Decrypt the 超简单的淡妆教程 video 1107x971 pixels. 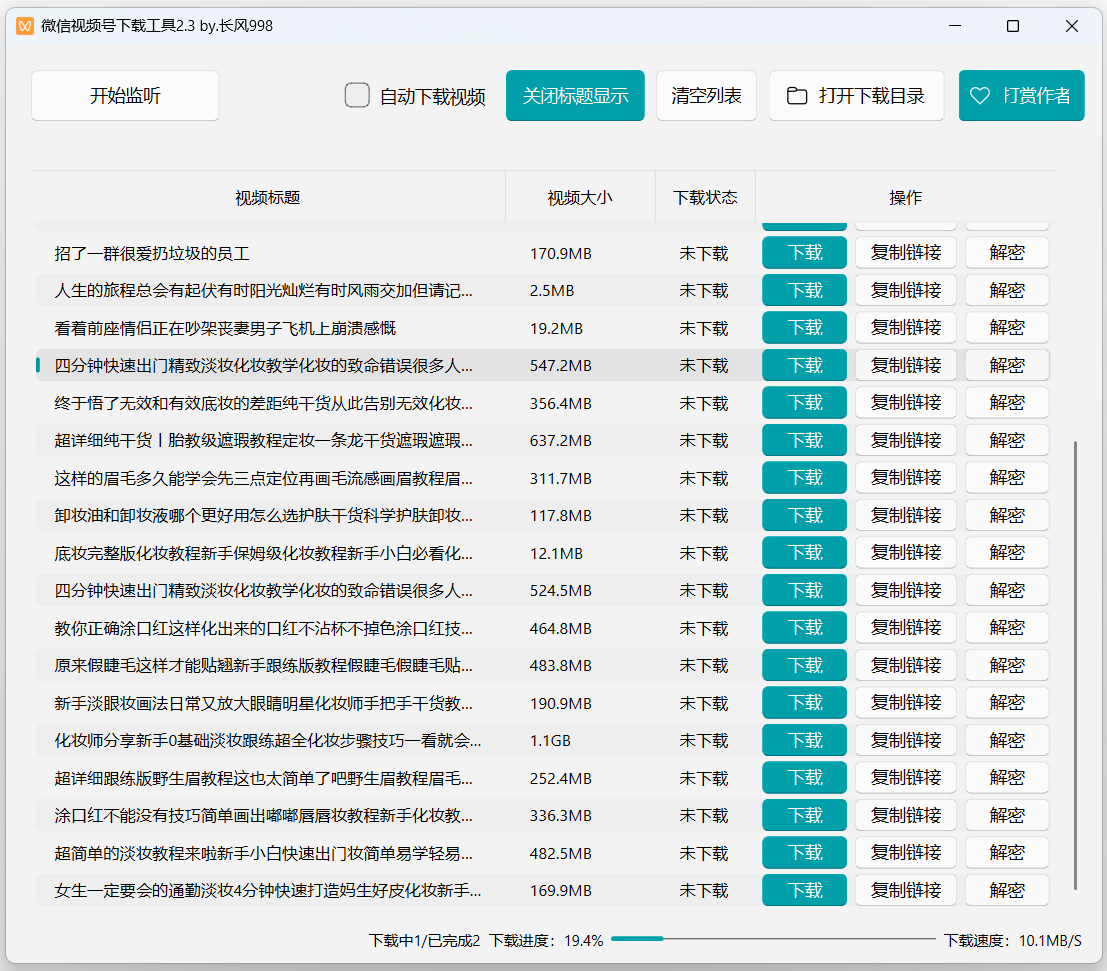tap(1007, 852)
